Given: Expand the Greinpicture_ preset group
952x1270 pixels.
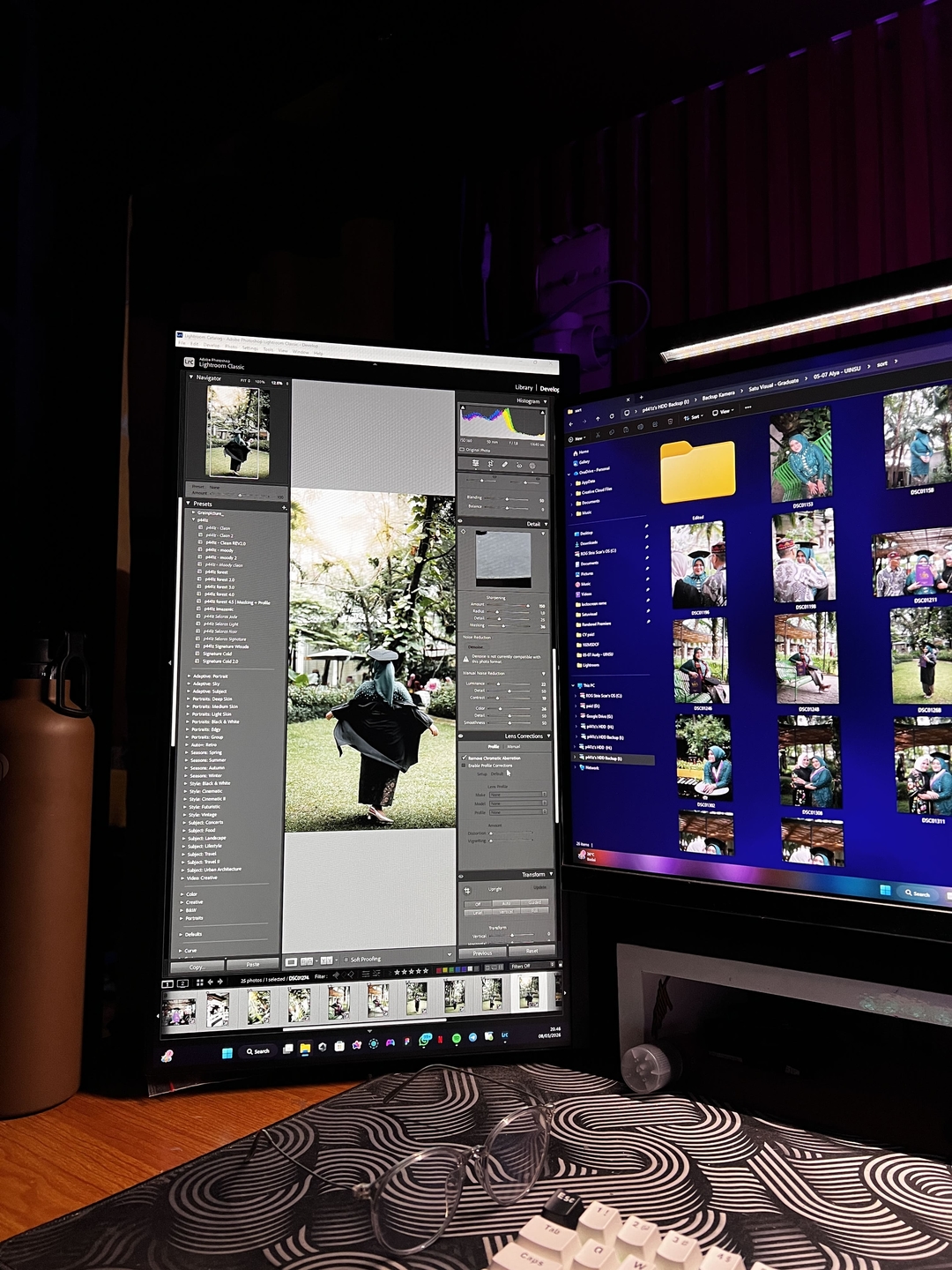Looking at the screenshot, I should point(194,512).
